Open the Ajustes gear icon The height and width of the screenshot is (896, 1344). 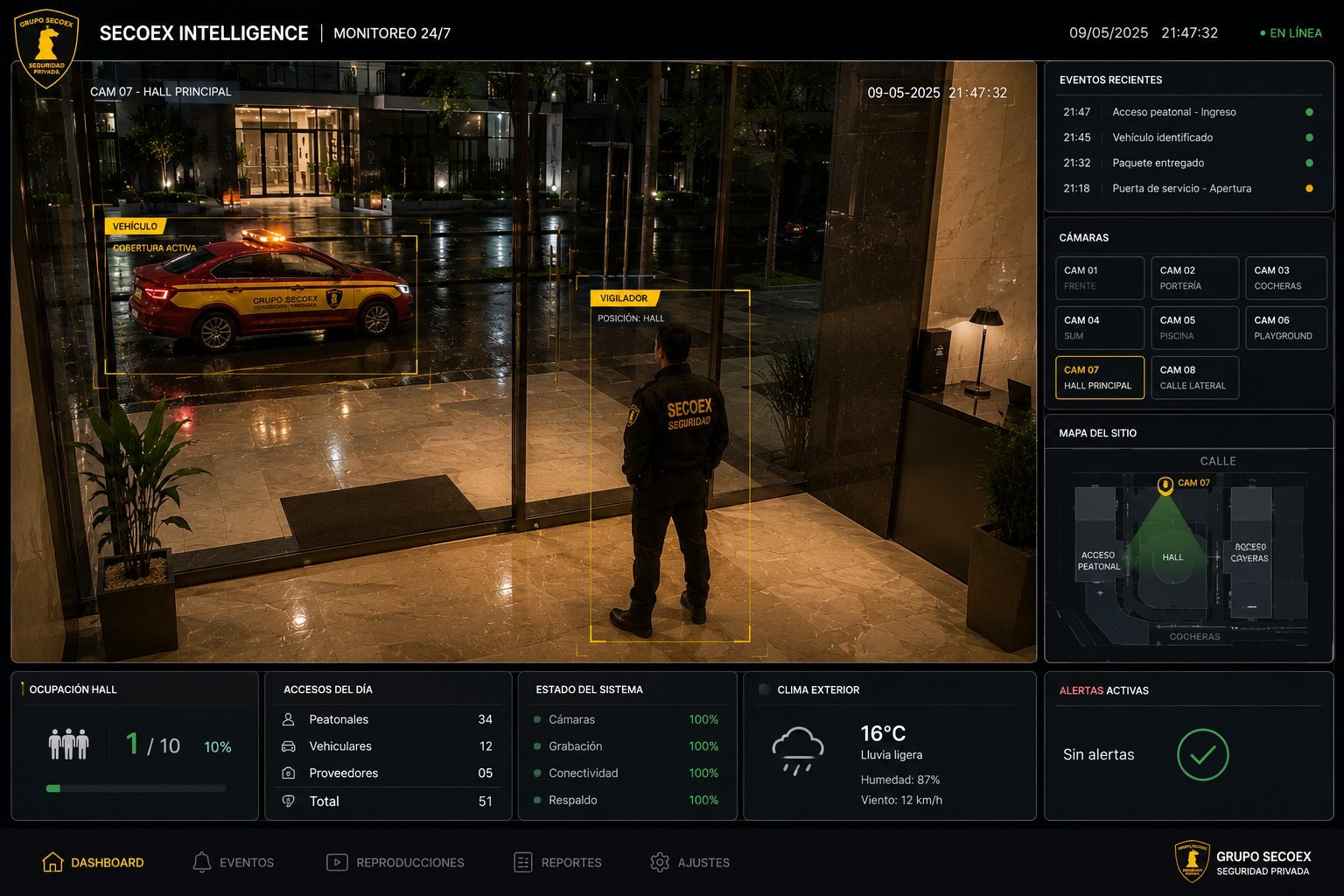[x=660, y=862]
